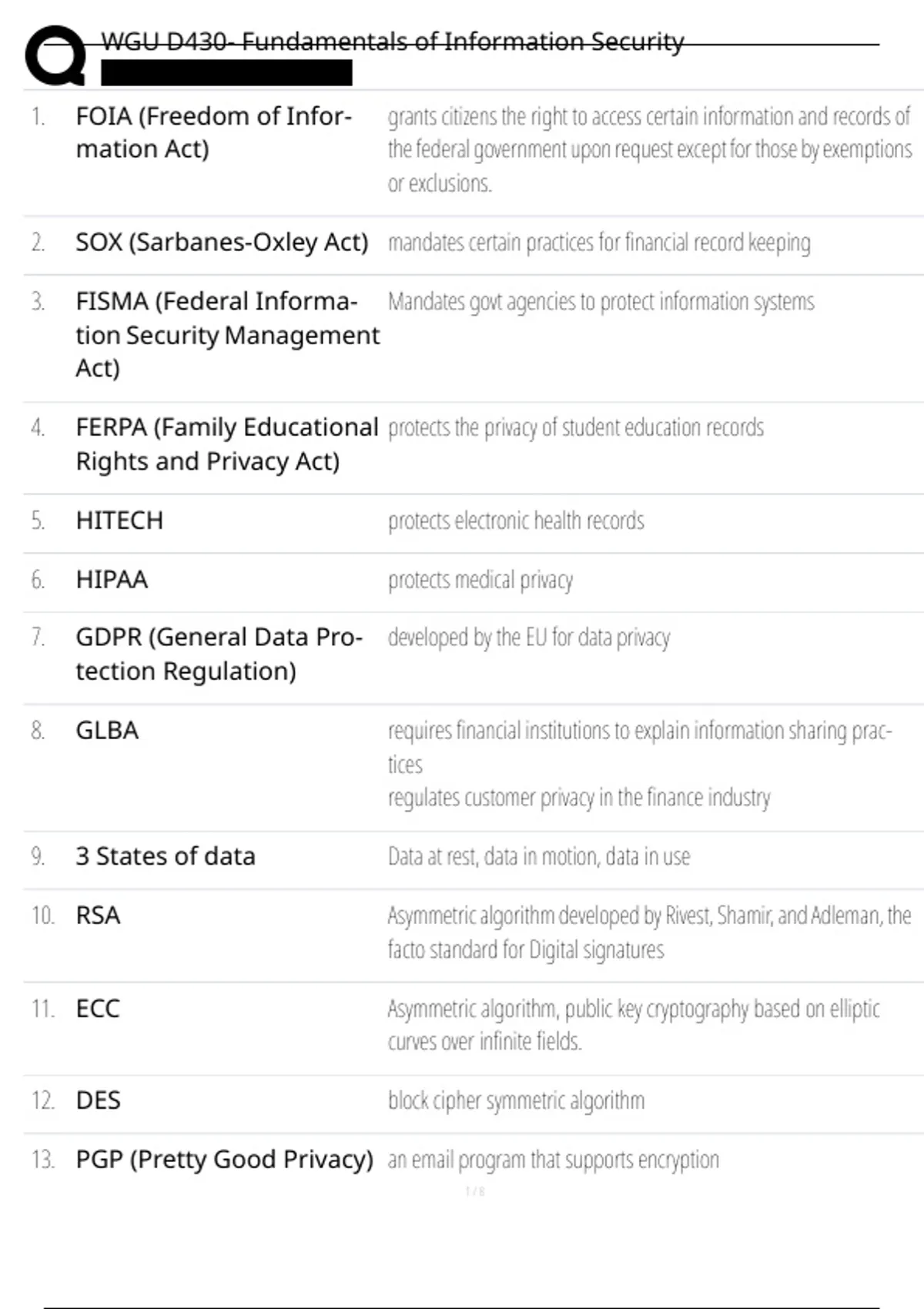Select the FISMA term heading
924x1309 pixels.
(x=227, y=335)
